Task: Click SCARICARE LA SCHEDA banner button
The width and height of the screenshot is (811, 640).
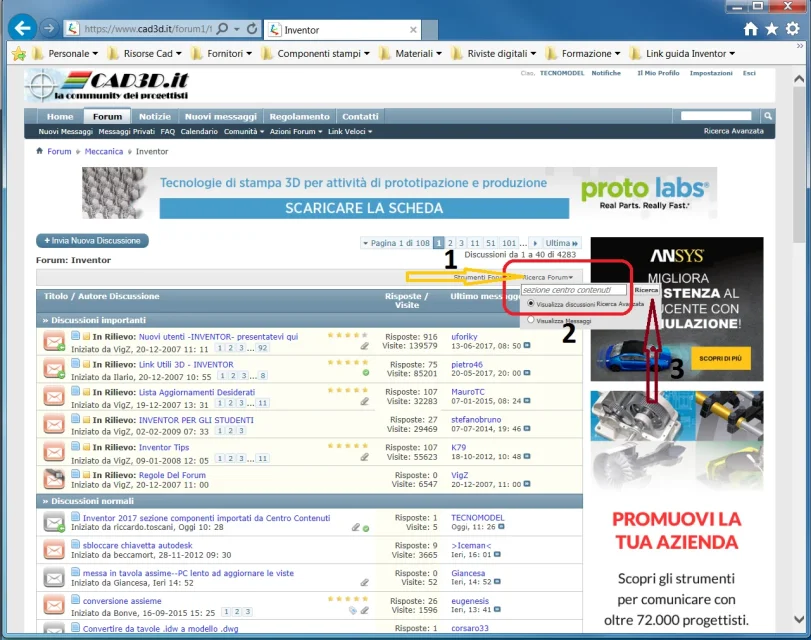Action: [x=364, y=208]
